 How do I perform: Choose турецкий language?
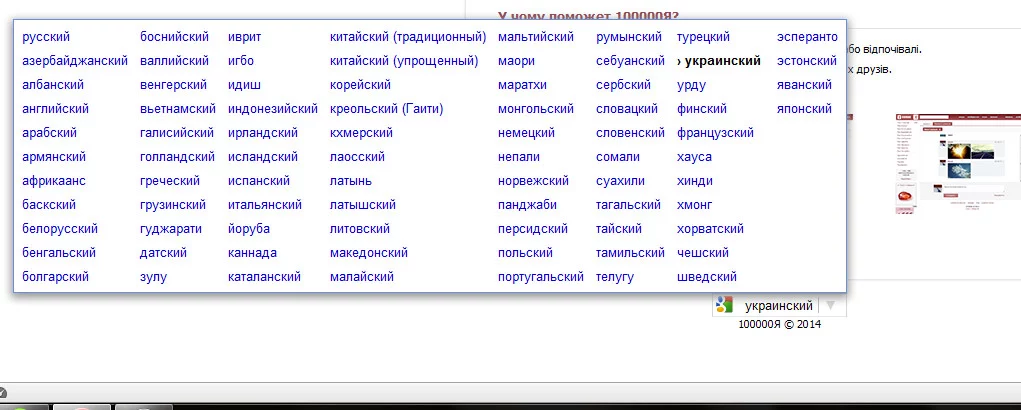pos(703,37)
